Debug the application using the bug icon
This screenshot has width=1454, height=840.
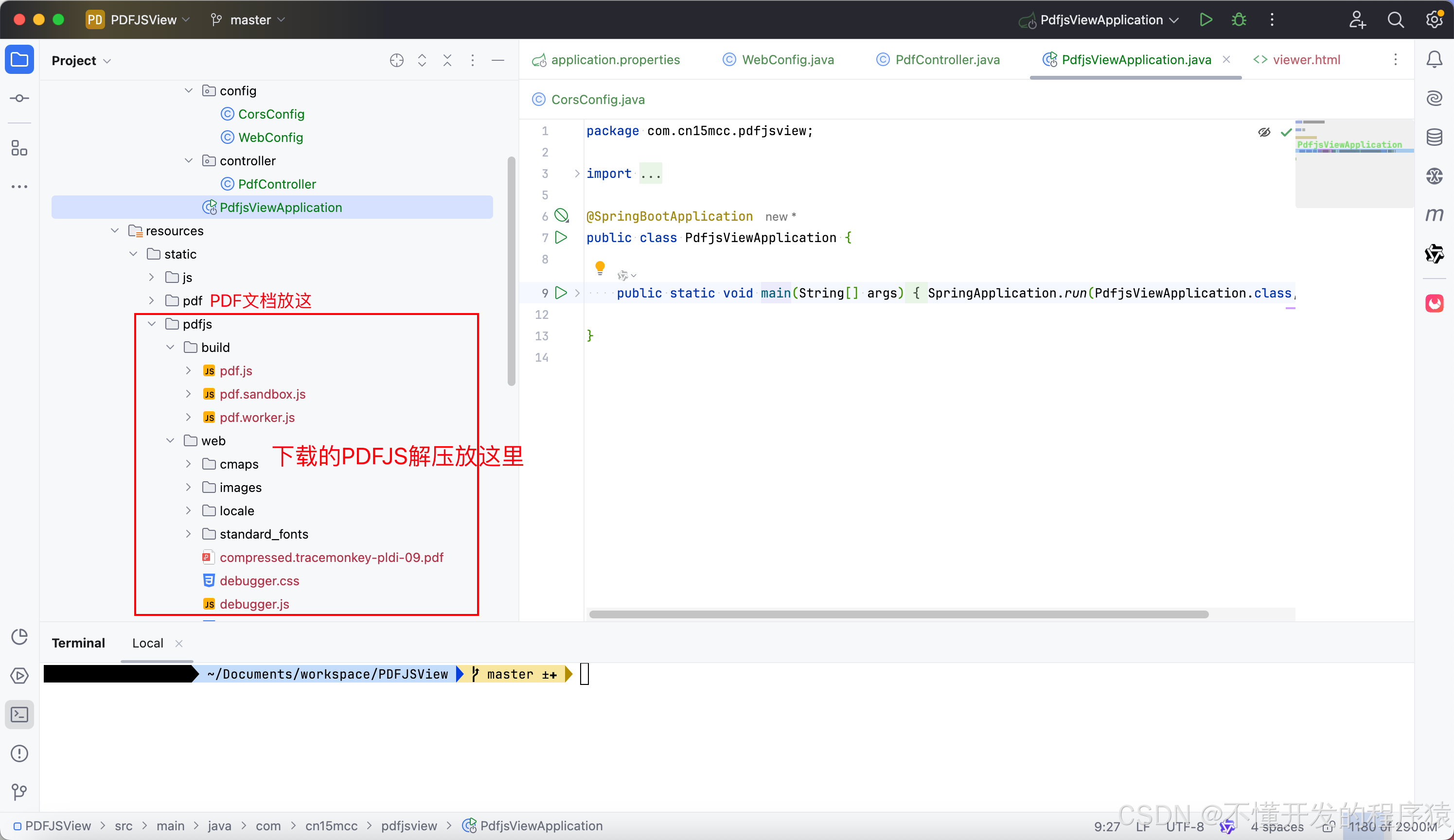(1239, 19)
